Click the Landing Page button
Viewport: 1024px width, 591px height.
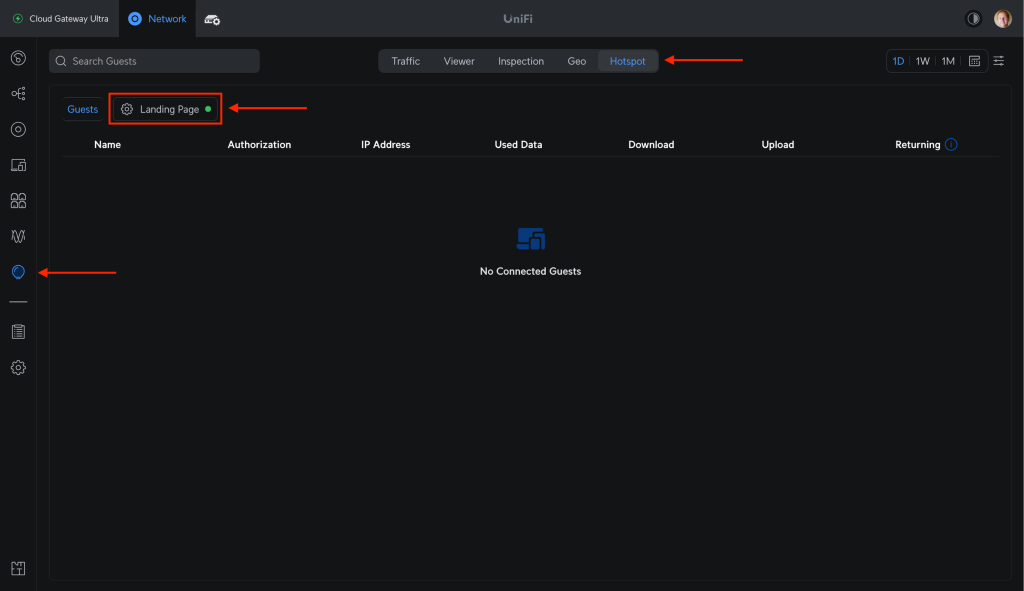pos(165,109)
